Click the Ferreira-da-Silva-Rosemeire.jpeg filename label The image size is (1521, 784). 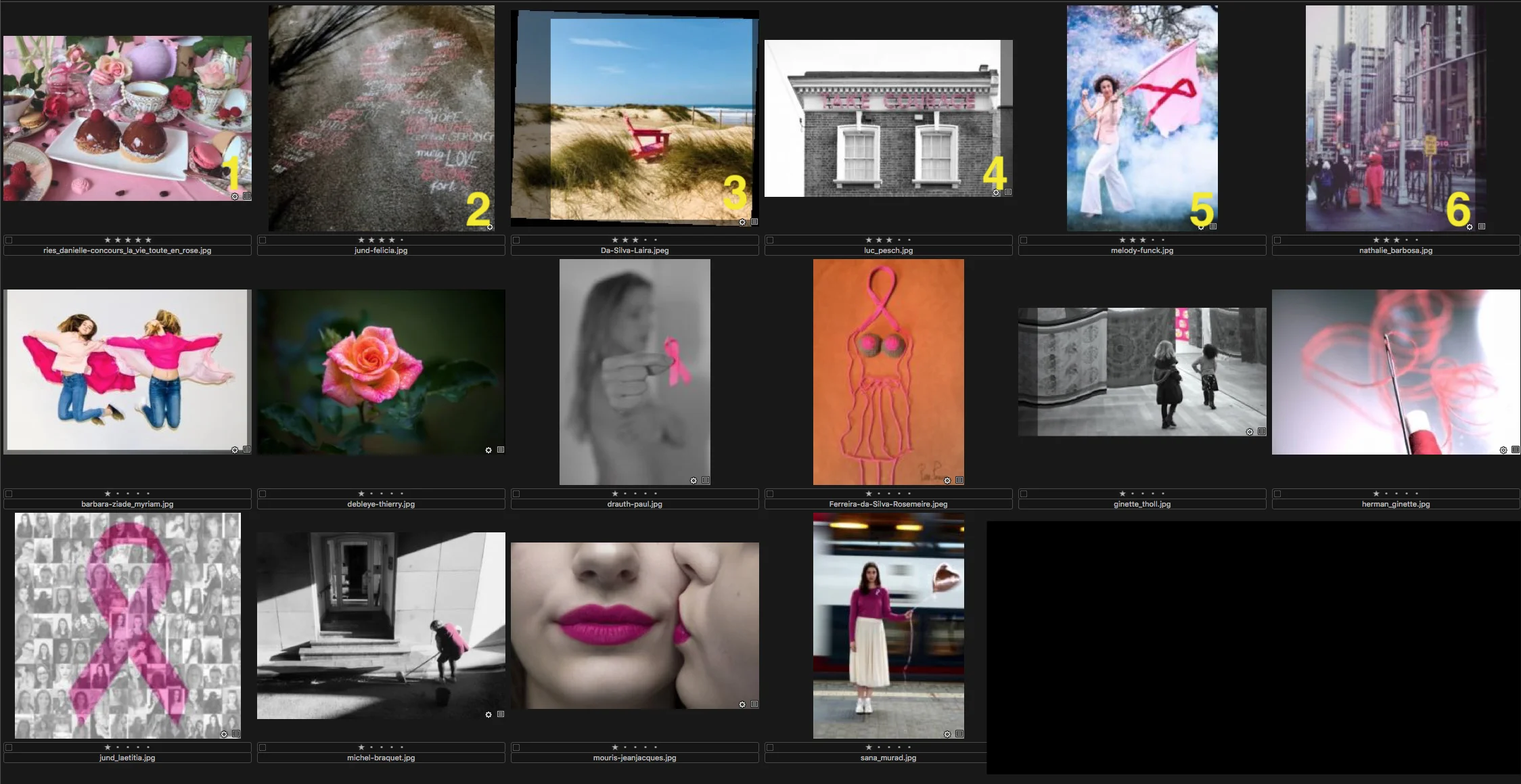(888, 504)
